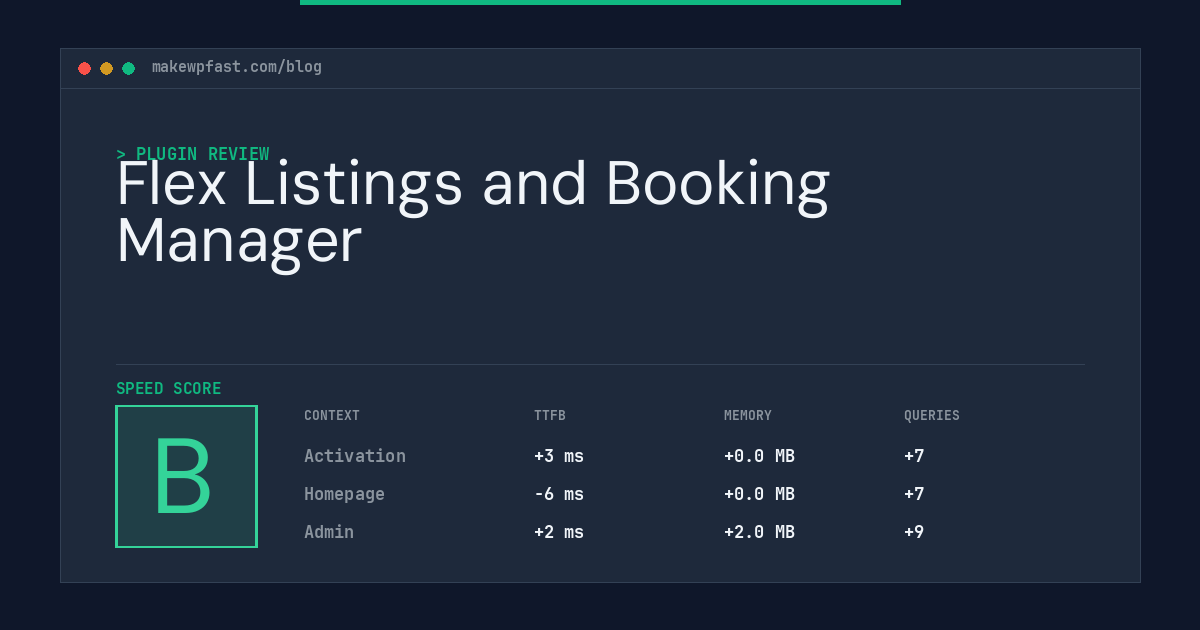Click the Admin queries value +9
Image resolution: width=1200 pixels, height=630 pixels.
(x=914, y=532)
